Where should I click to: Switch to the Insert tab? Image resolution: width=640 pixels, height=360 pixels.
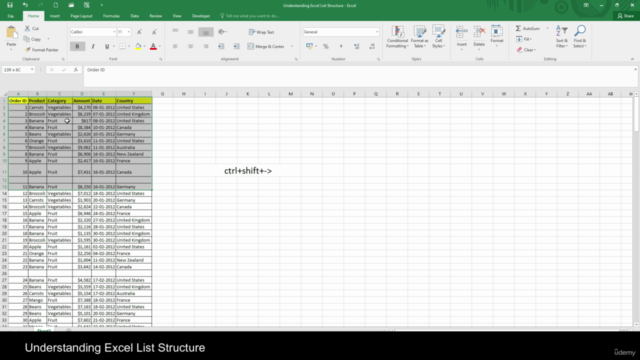tap(55, 16)
